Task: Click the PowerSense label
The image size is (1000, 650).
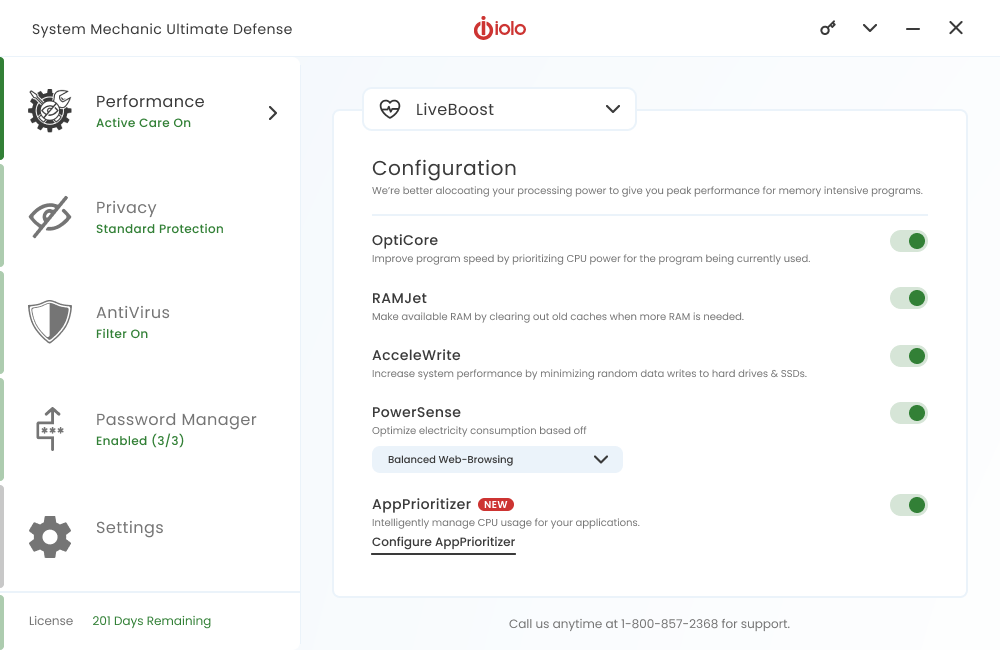Action: coord(416,412)
